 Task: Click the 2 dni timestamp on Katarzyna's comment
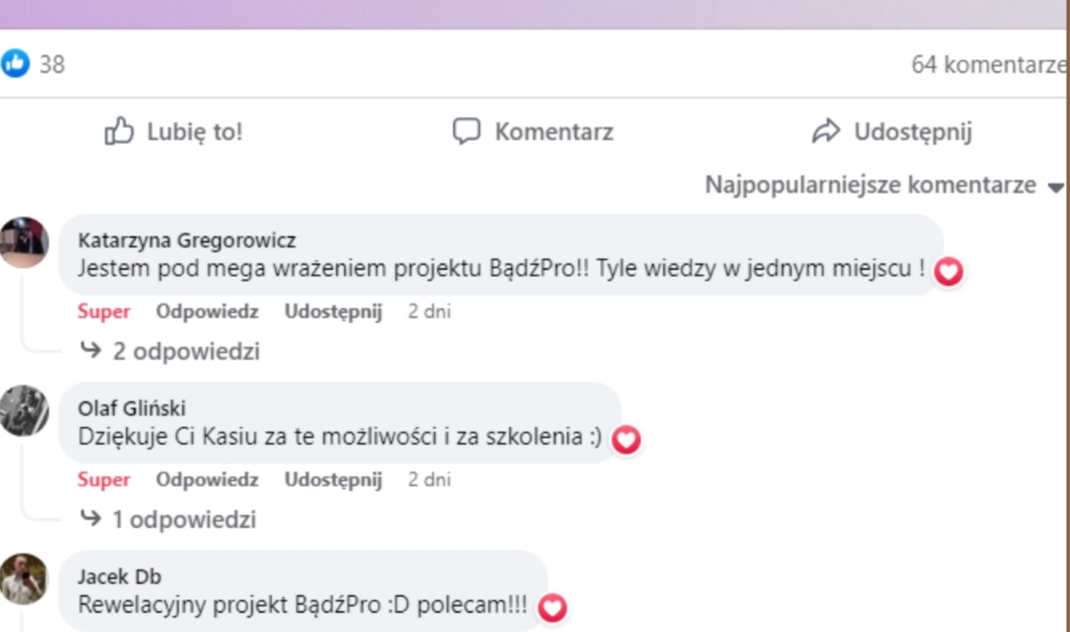429,311
